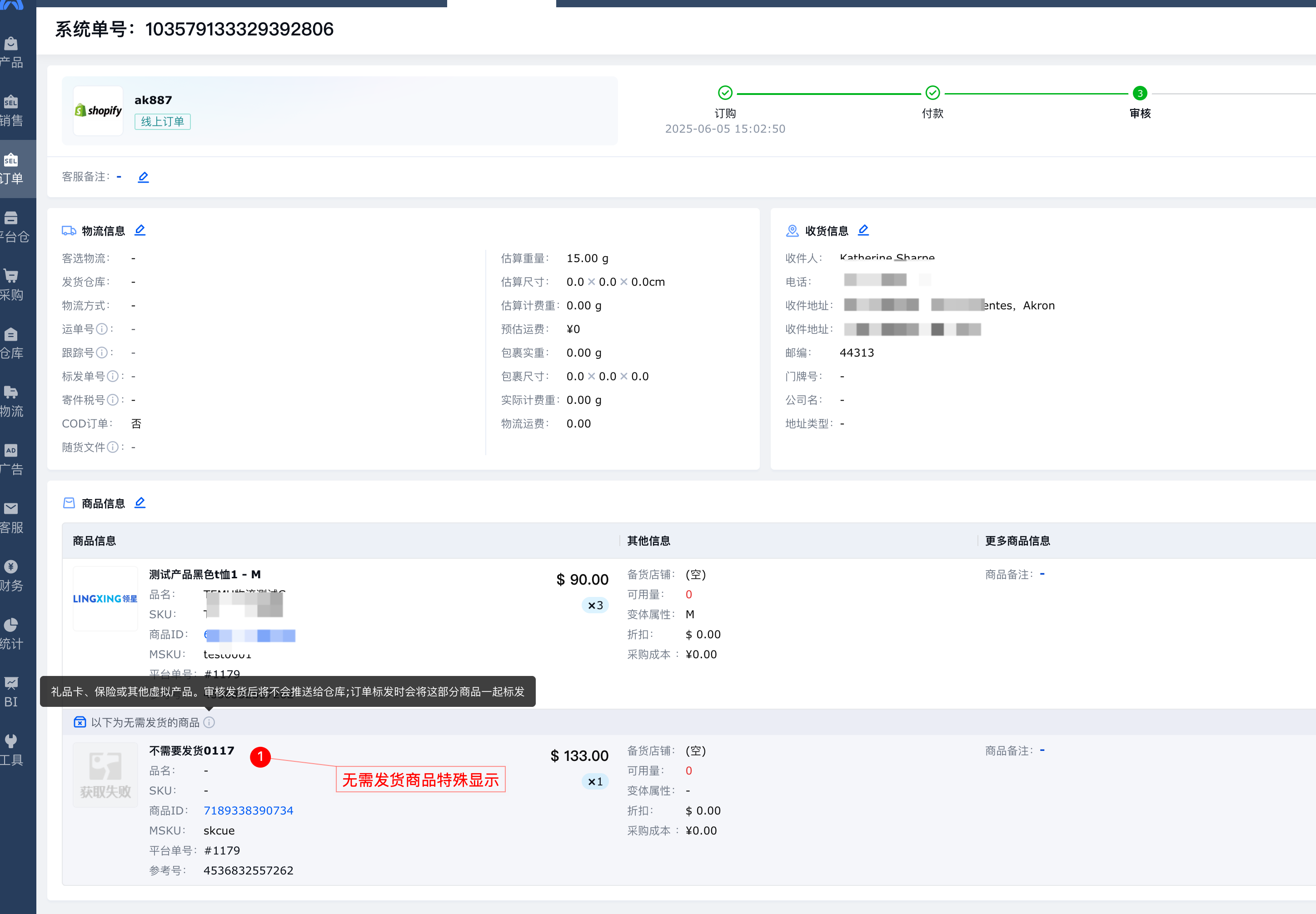The height and width of the screenshot is (914, 1316).
Task: Click the blurred 商品ID link of first product
Action: (x=250, y=635)
